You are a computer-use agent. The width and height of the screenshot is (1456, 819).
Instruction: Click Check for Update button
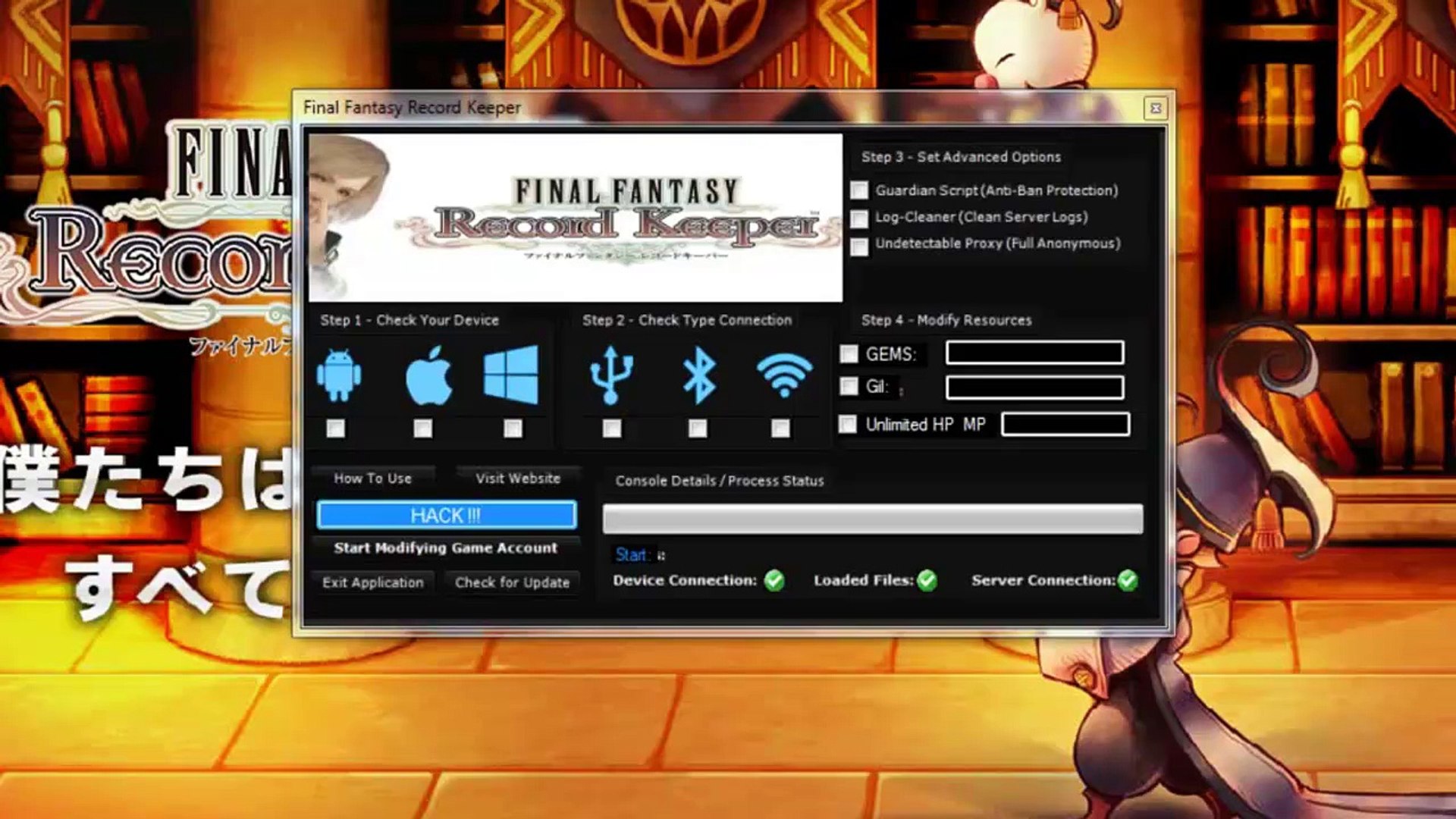click(x=512, y=582)
